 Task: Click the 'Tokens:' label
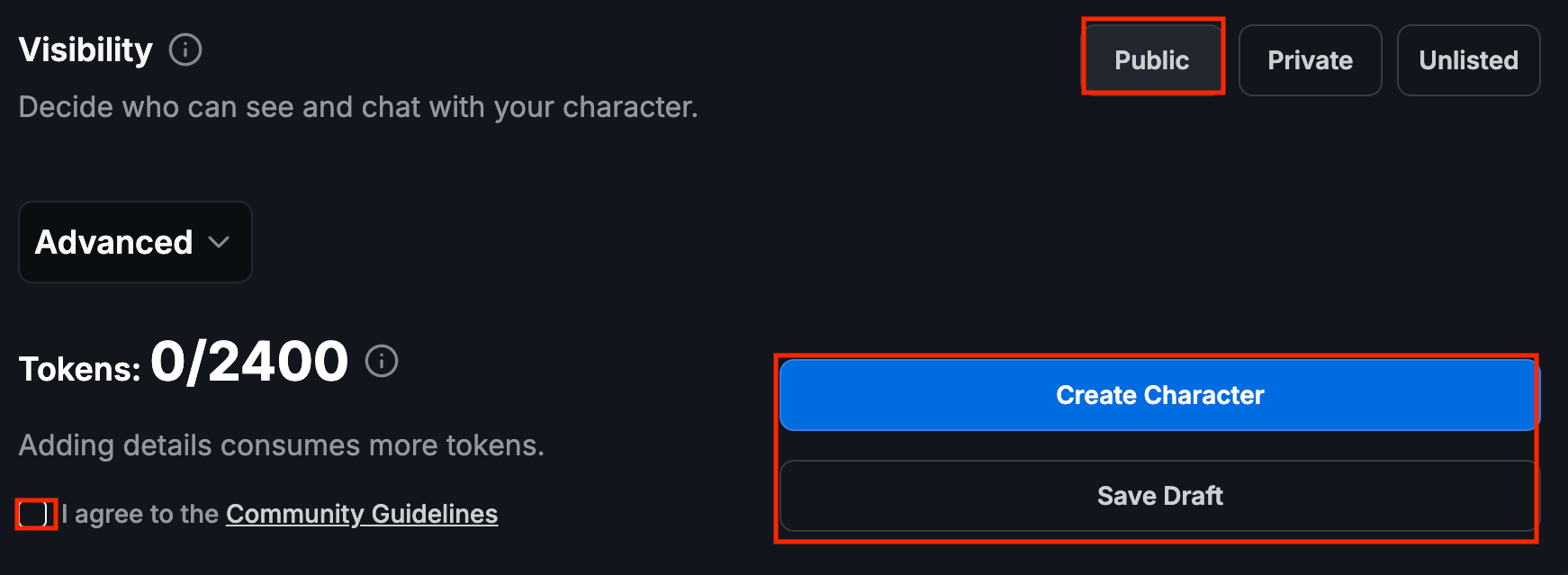tap(80, 369)
